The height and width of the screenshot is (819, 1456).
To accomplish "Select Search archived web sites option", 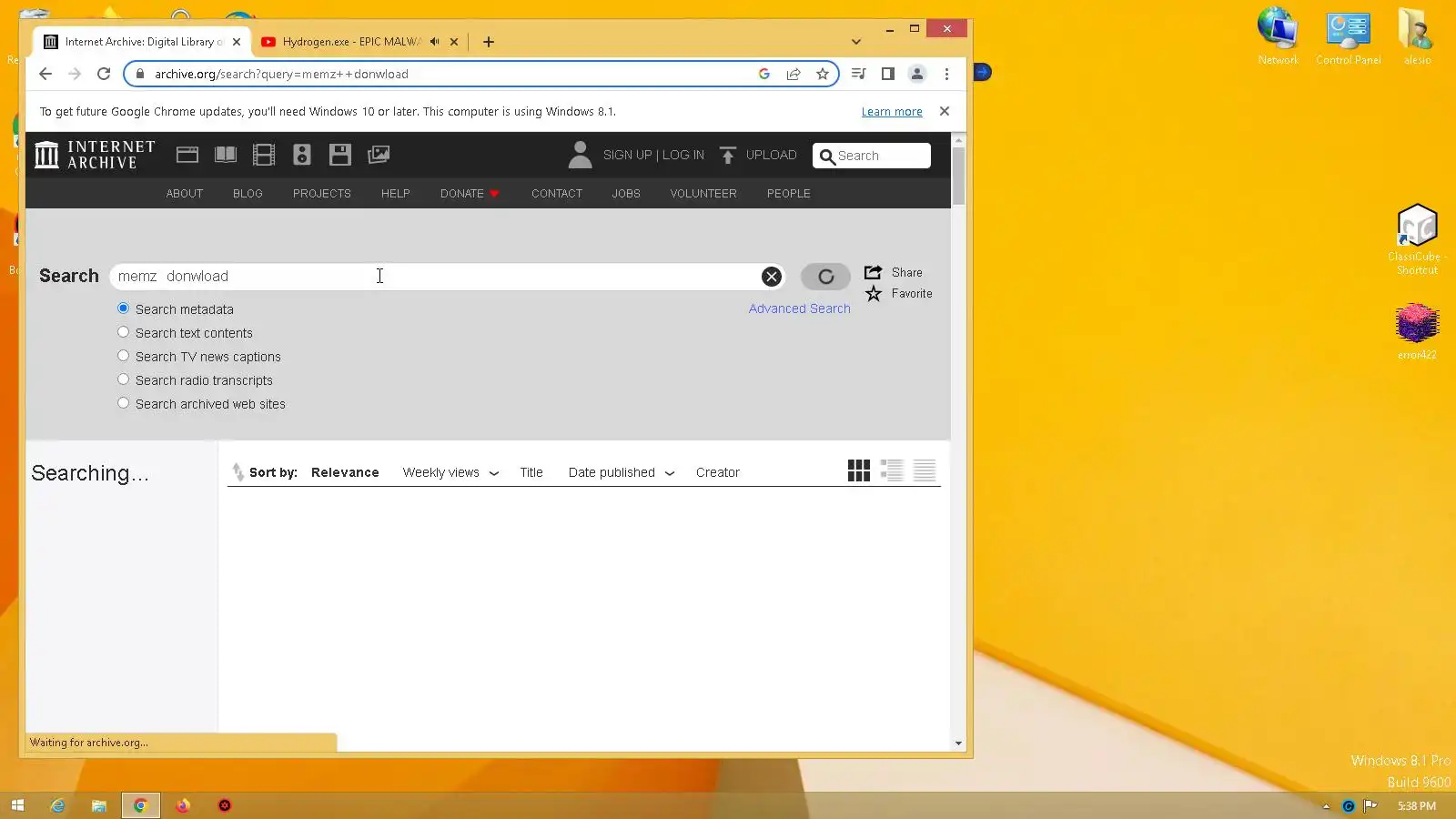I will pyautogui.click(x=123, y=403).
